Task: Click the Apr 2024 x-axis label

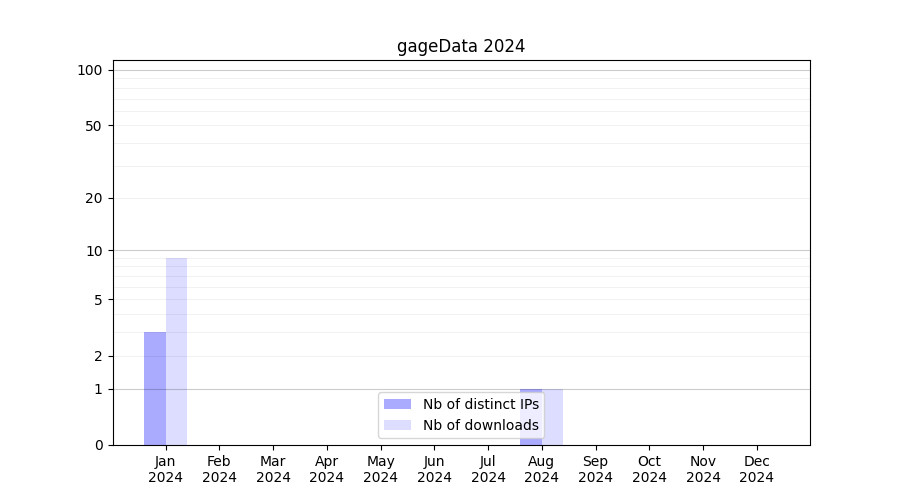Action: (x=327, y=469)
